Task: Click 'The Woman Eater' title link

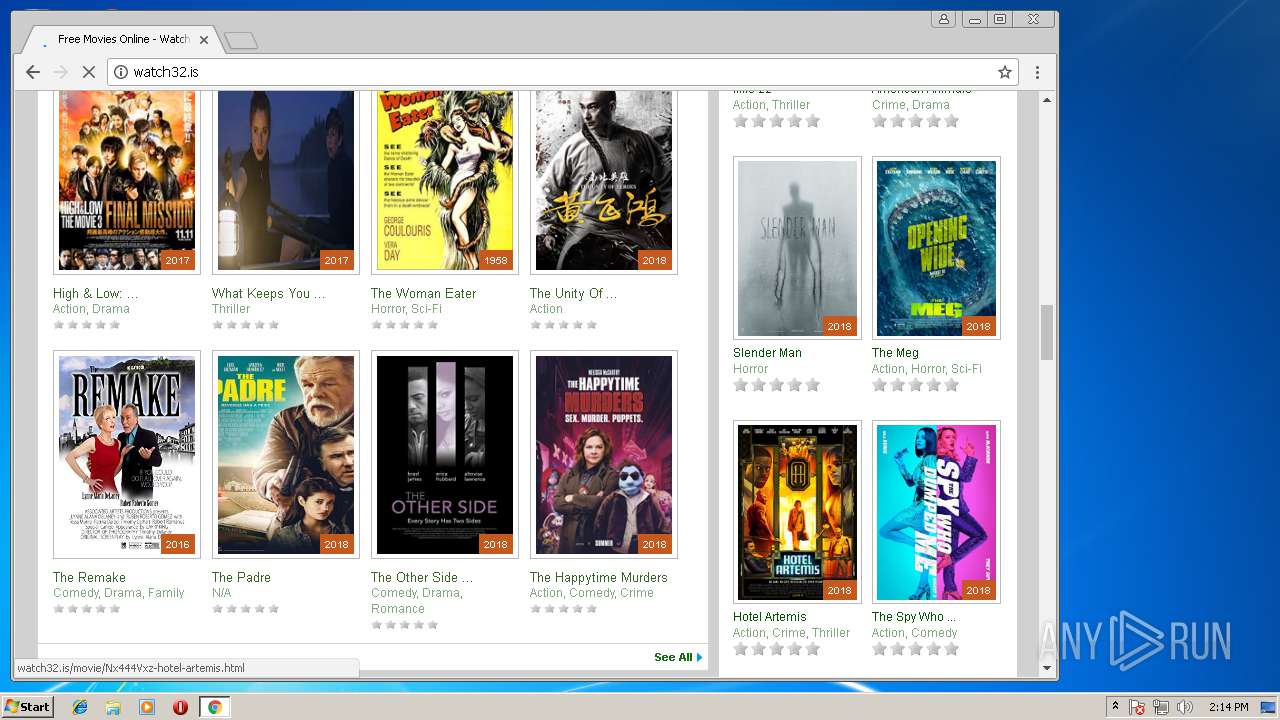Action: tap(423, 293)
